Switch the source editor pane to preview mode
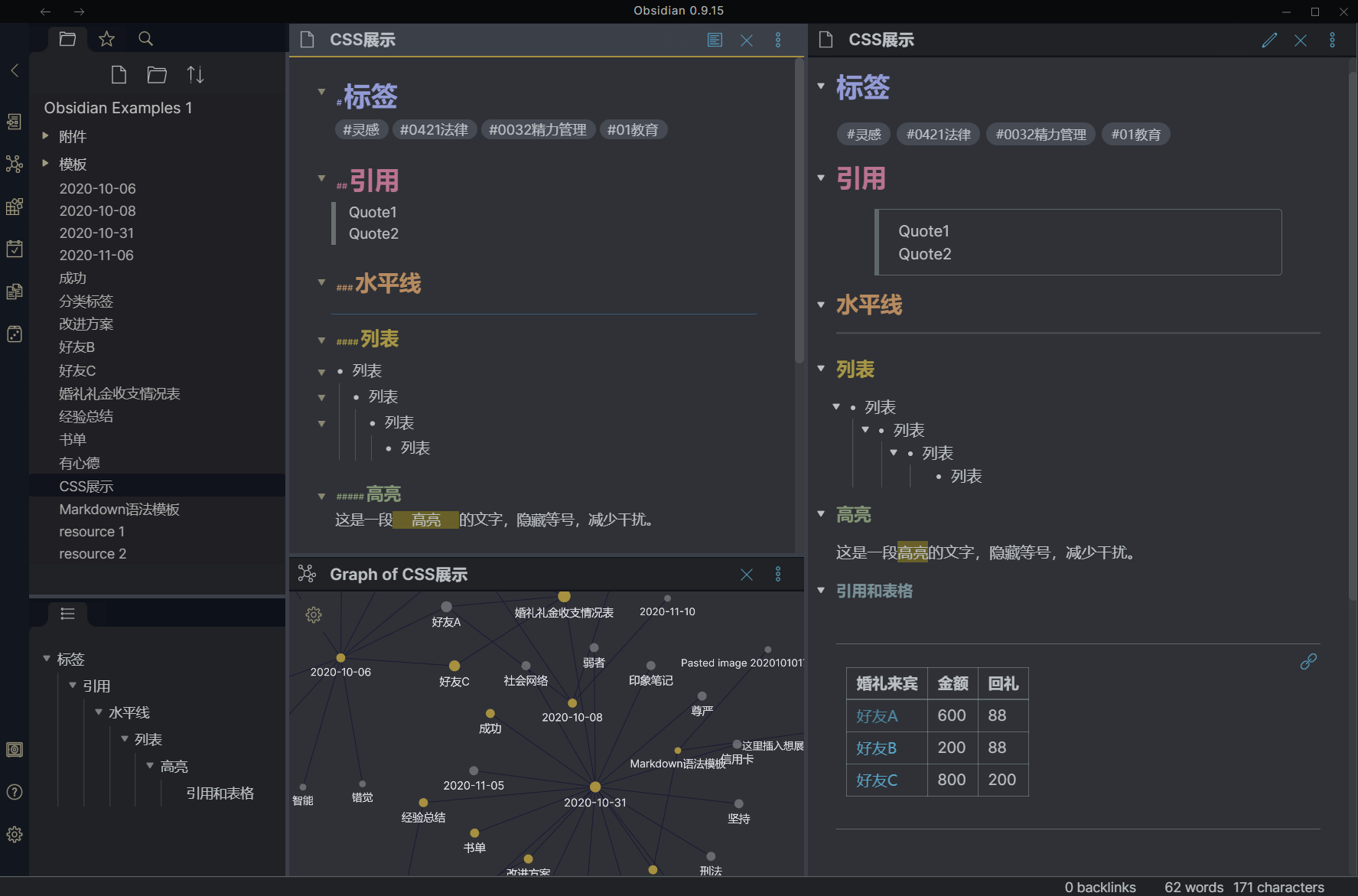 (x=715, y=40)
